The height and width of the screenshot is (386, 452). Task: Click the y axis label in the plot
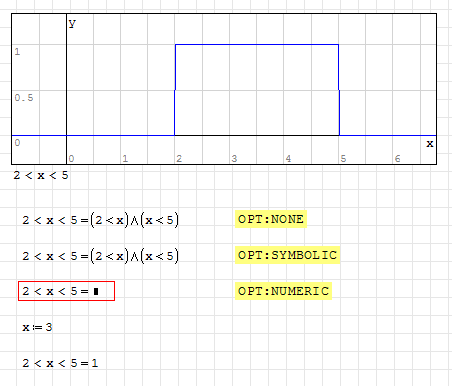(72, 23)
